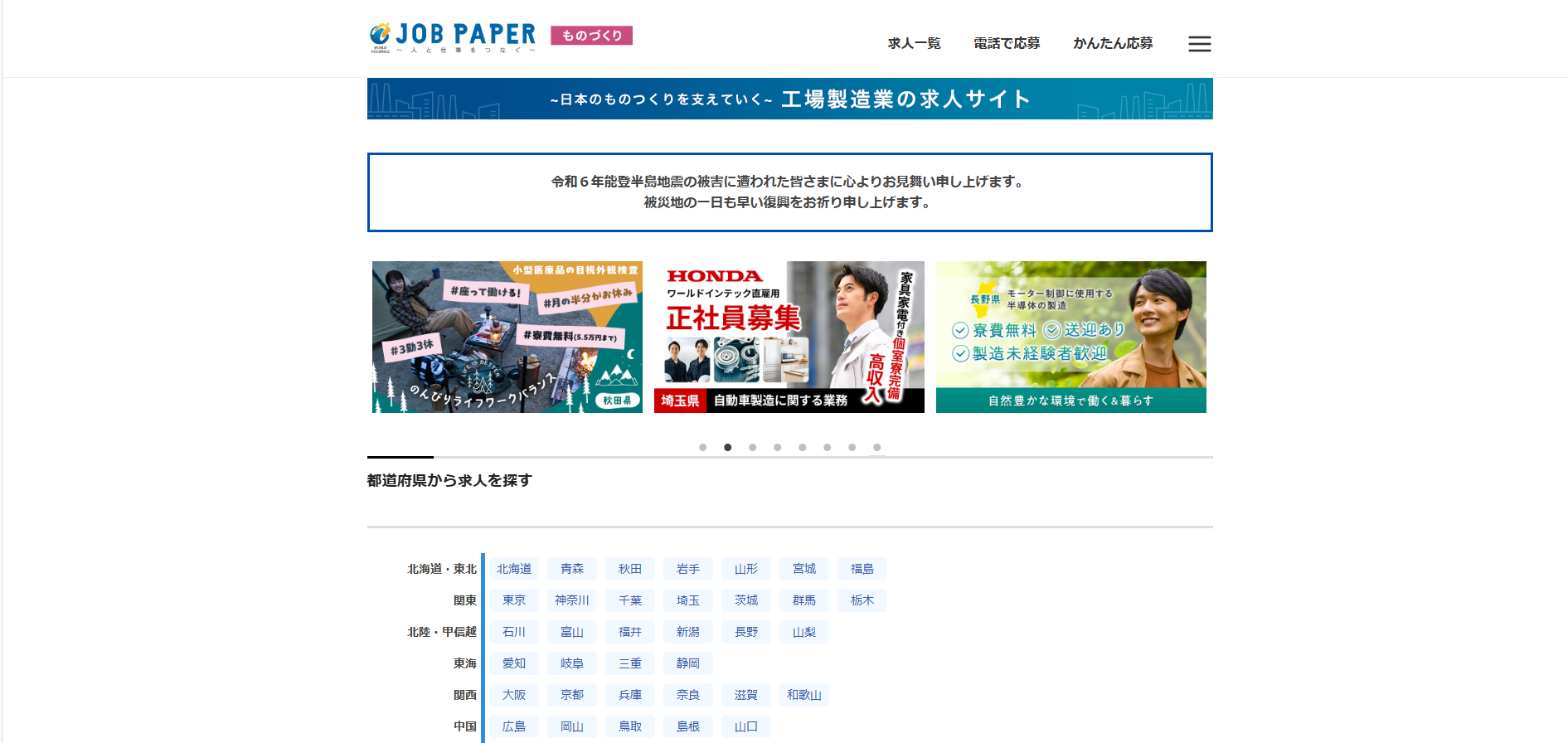1568x743 pixels.
Task: Click かんたん応募 in header
Action: coord(1113,43)
